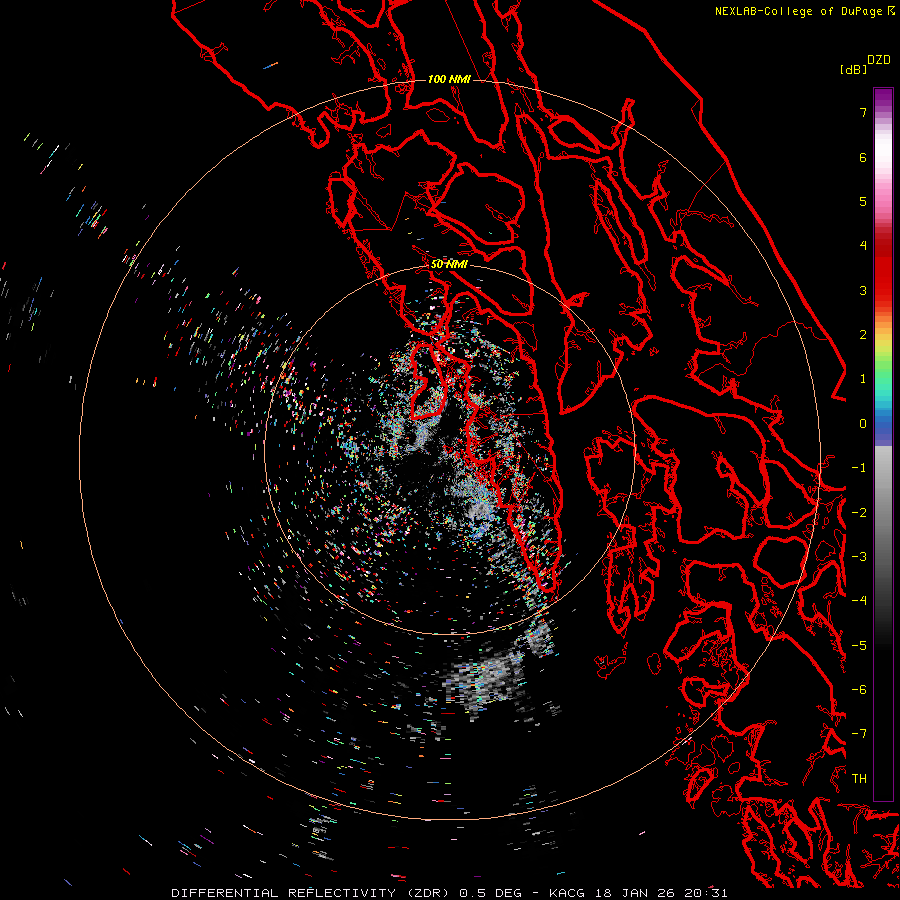
Task: Click the -5 value on color scale
Action: tap(859, 646)
